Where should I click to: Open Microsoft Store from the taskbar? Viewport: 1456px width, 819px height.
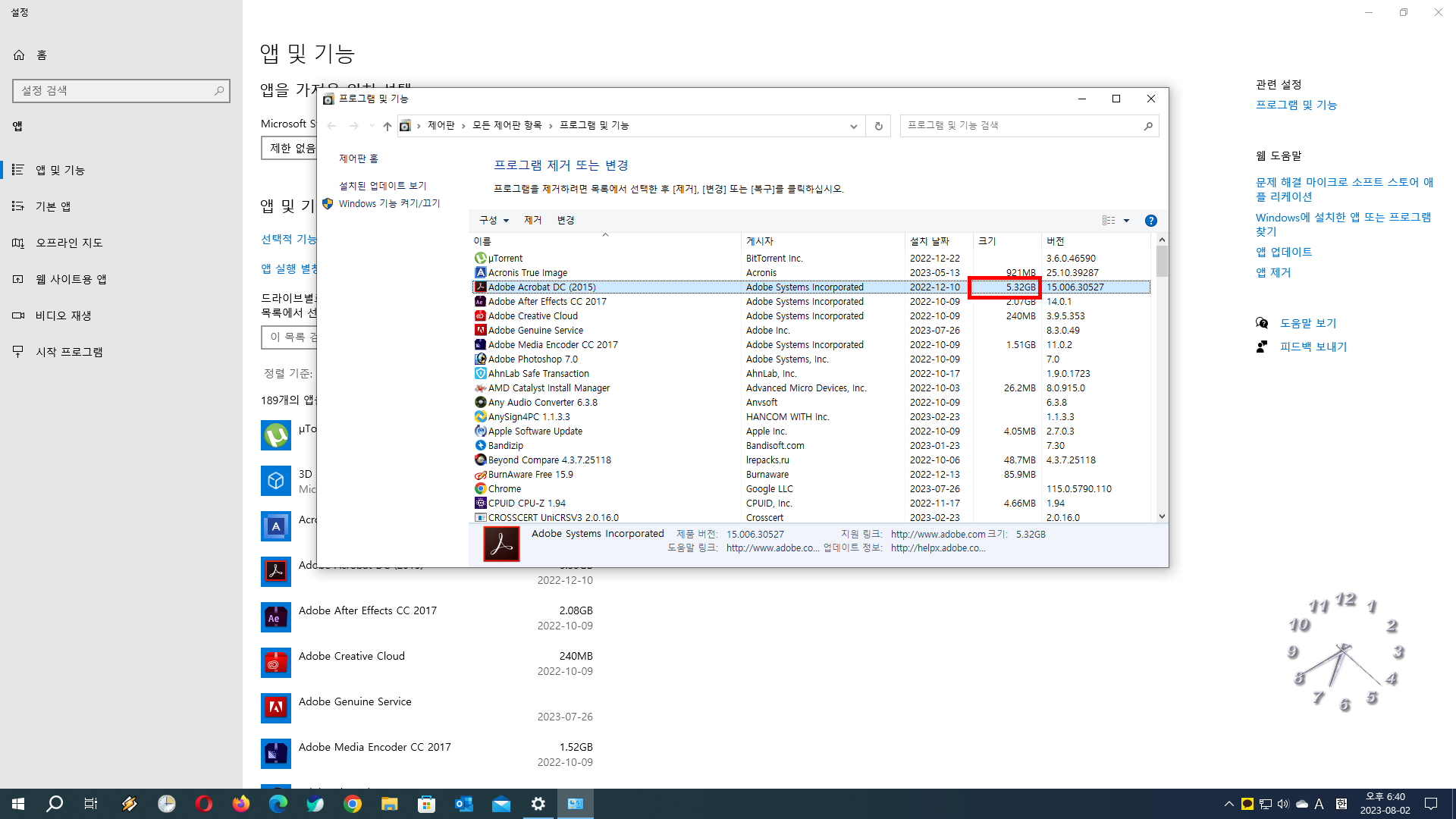(x=426, y=804)
